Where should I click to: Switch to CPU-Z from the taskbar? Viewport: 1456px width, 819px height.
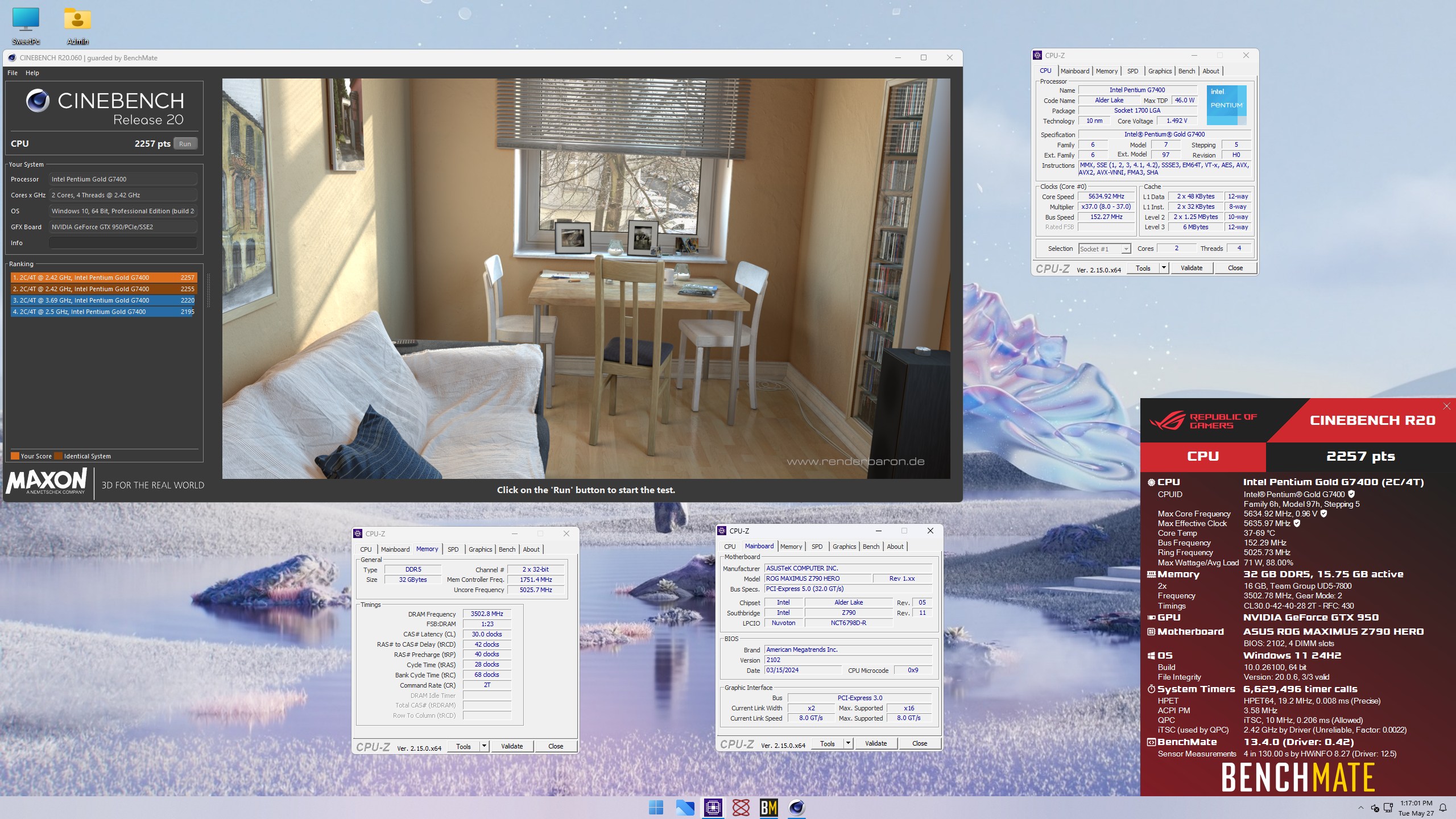tap(713, 807)
